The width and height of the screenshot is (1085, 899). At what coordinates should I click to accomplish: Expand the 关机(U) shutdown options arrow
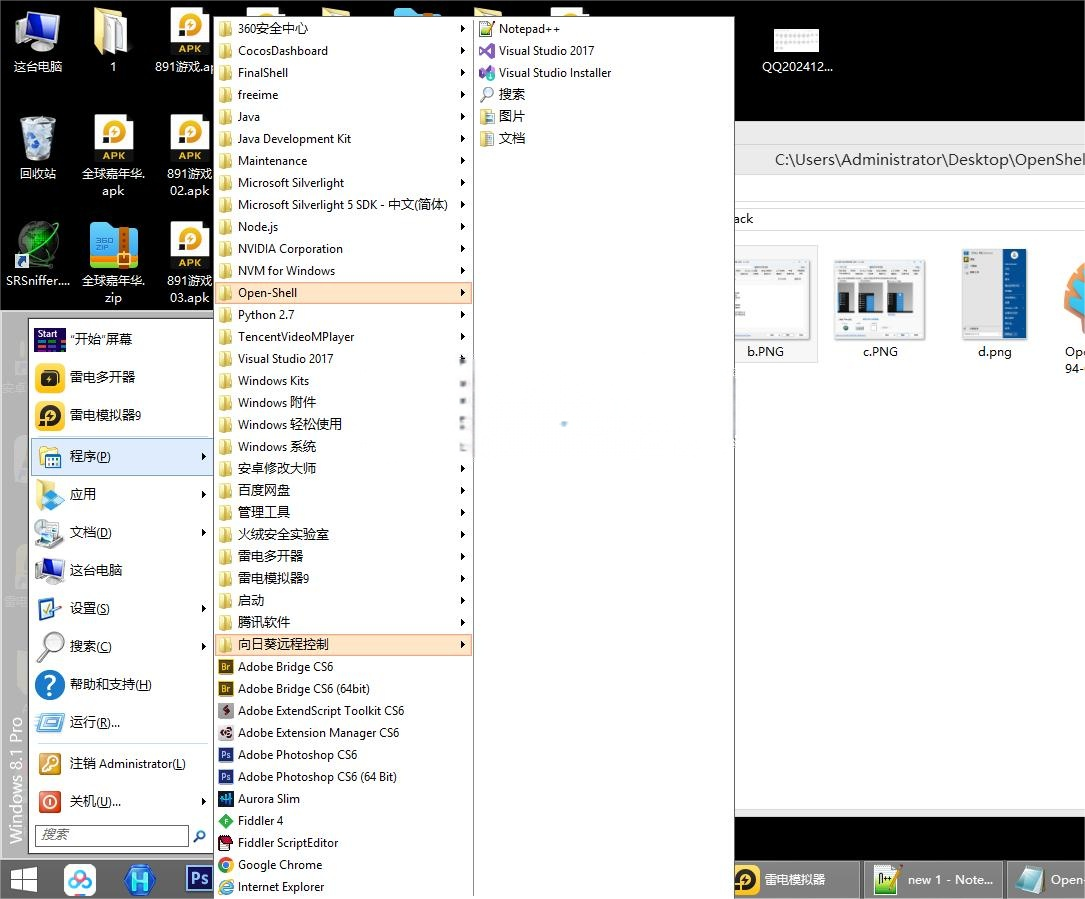(x=203, y=801)
